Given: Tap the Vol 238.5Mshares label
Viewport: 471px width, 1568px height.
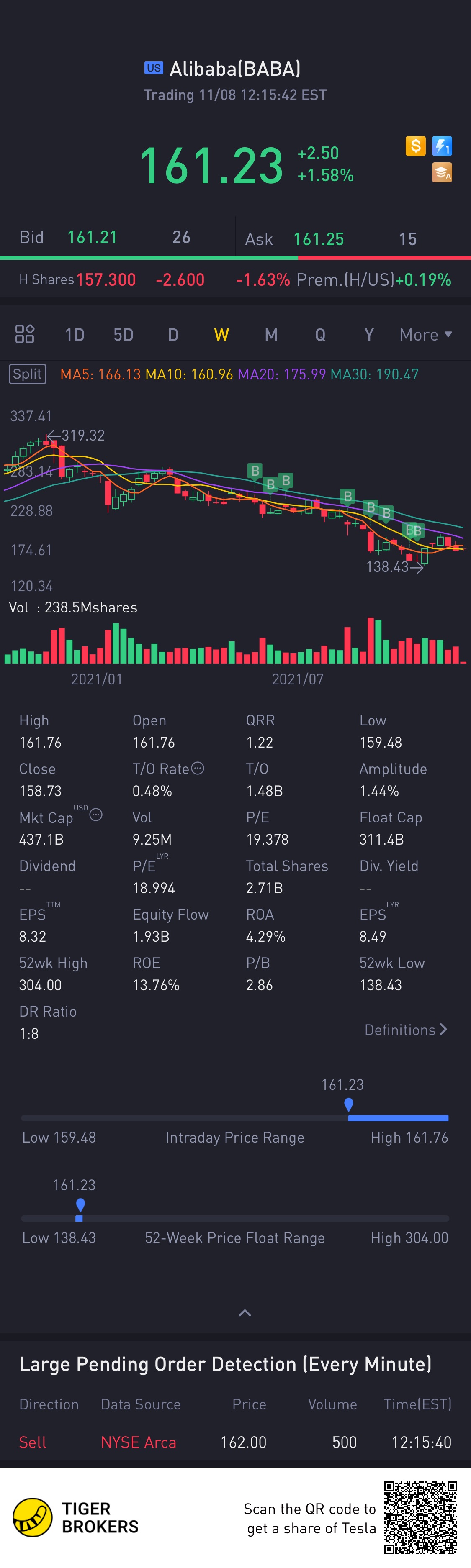Looking at the screenshot, I should pos(73,607).
